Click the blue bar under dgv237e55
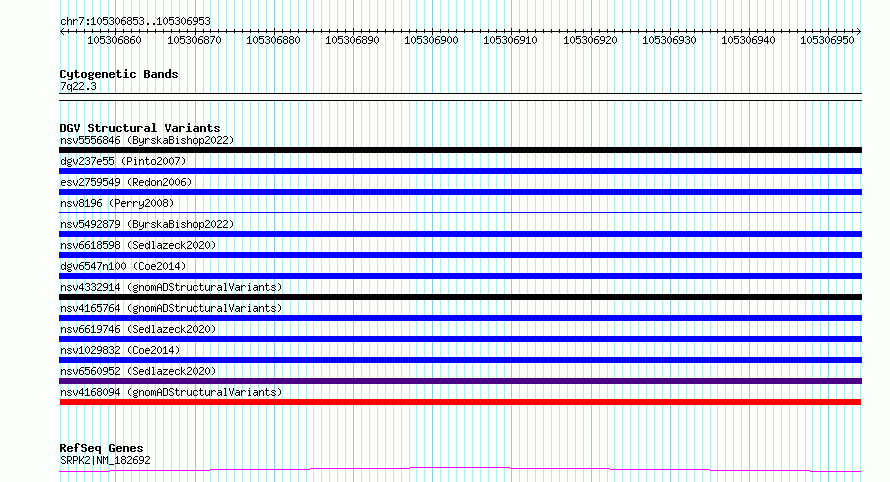The width and height of the screenshot is (890, 482). (x=460, y=171)
